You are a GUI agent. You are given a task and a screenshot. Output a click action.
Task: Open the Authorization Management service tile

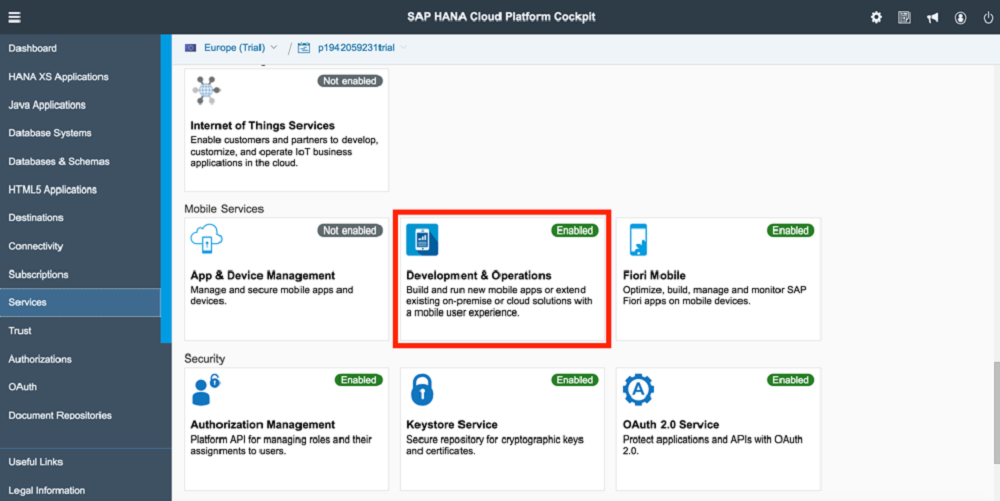tap(286, 429)
